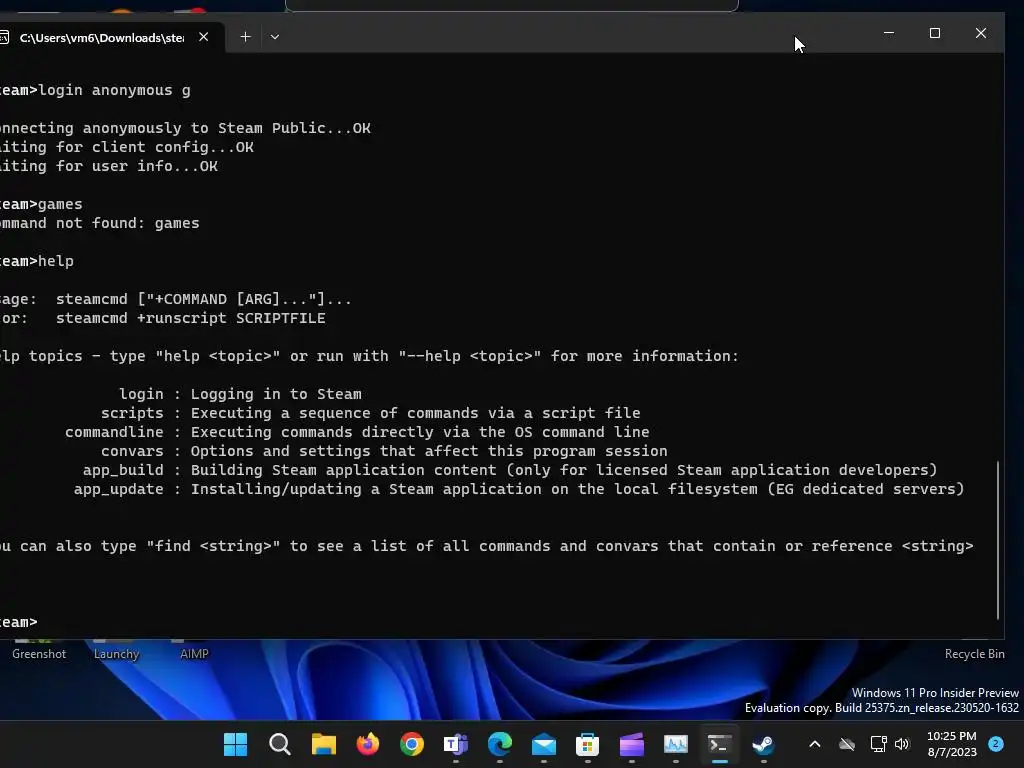
Task: Open Greenshot desktop shortcut
Action: (x=39, y=654)
